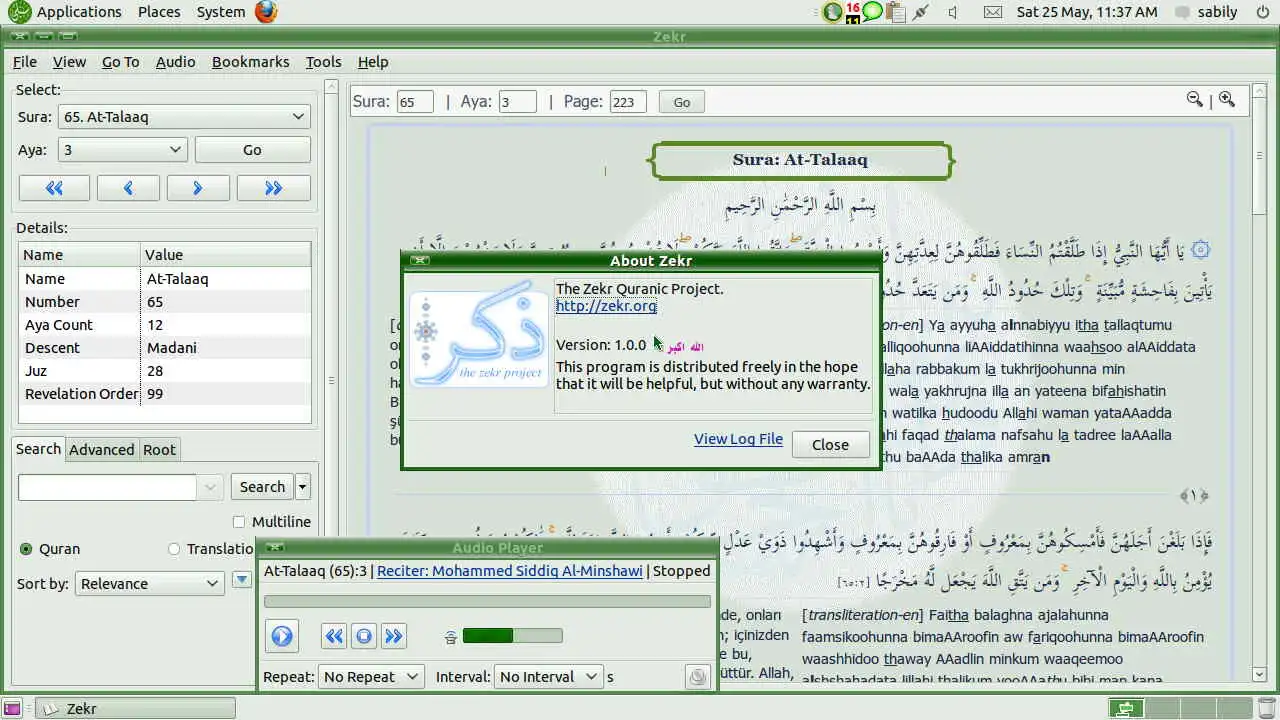The height and width of the screenshot is (720, 1280).
Task: Click the Name column header in Details
Action: [x=79, y=255]
